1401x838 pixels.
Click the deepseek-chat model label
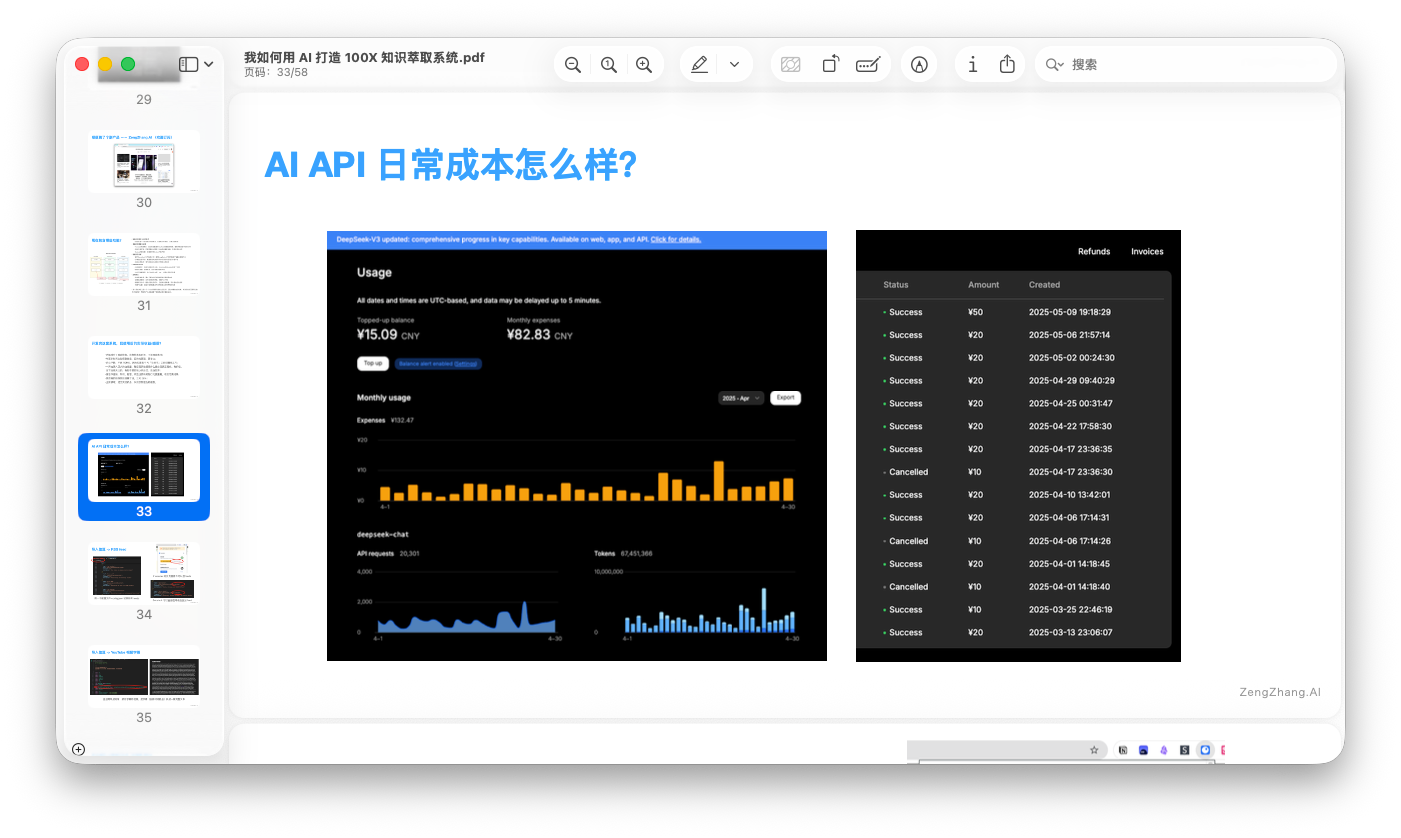pos(383,534)
